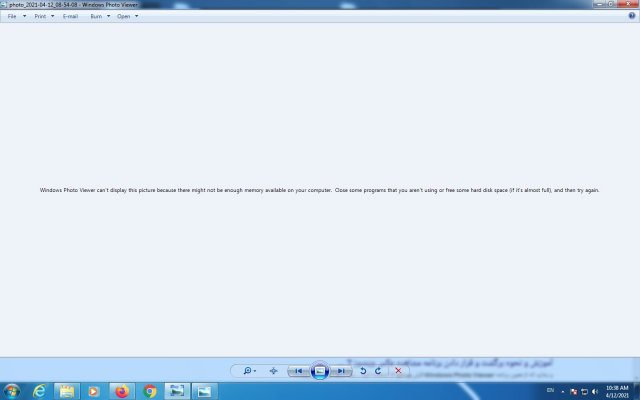Switch to Google Chrome on the taskbar
Image resolution: width=640 pixels, height=400 pixels.
[x=149, y=391]
